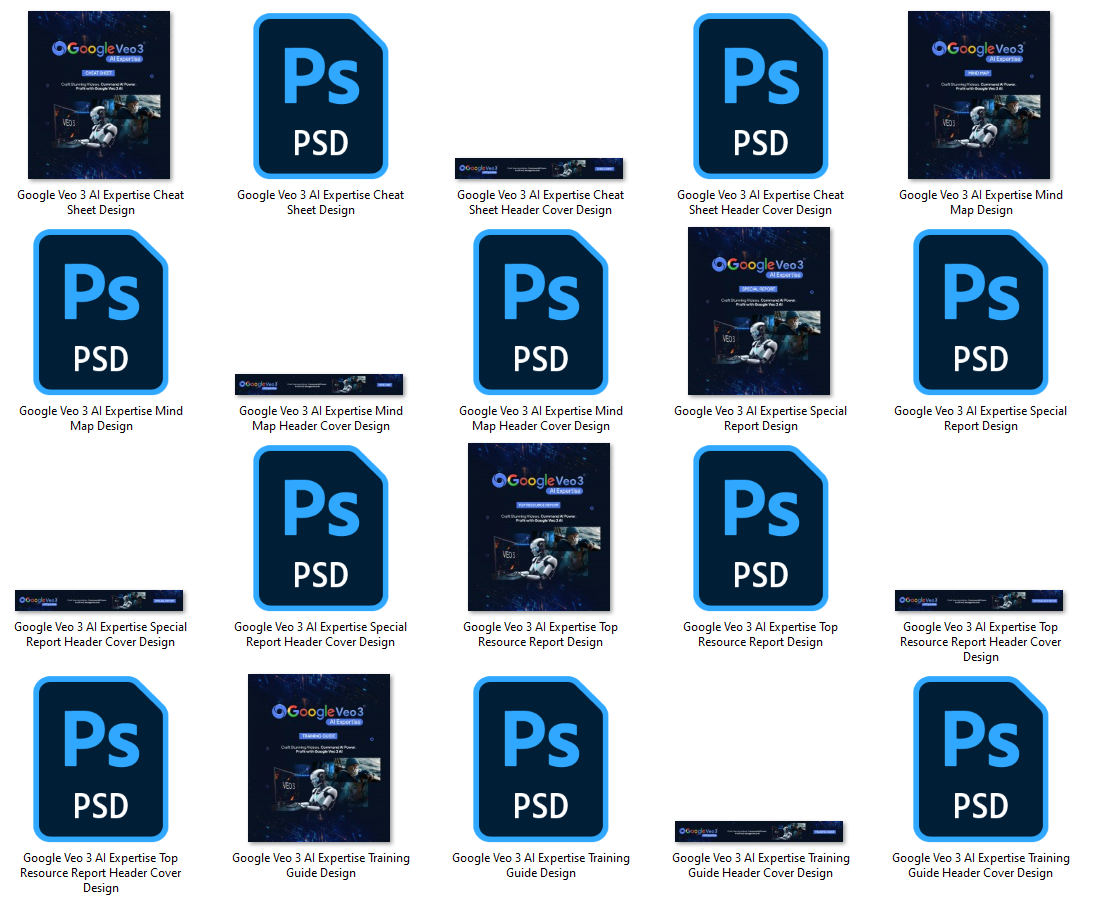The height and width of the screenshot is (904, 1099).
Task: Select the name under Cheat Sheet Header Cover PSD icon
Action: (x=760, y=203)
